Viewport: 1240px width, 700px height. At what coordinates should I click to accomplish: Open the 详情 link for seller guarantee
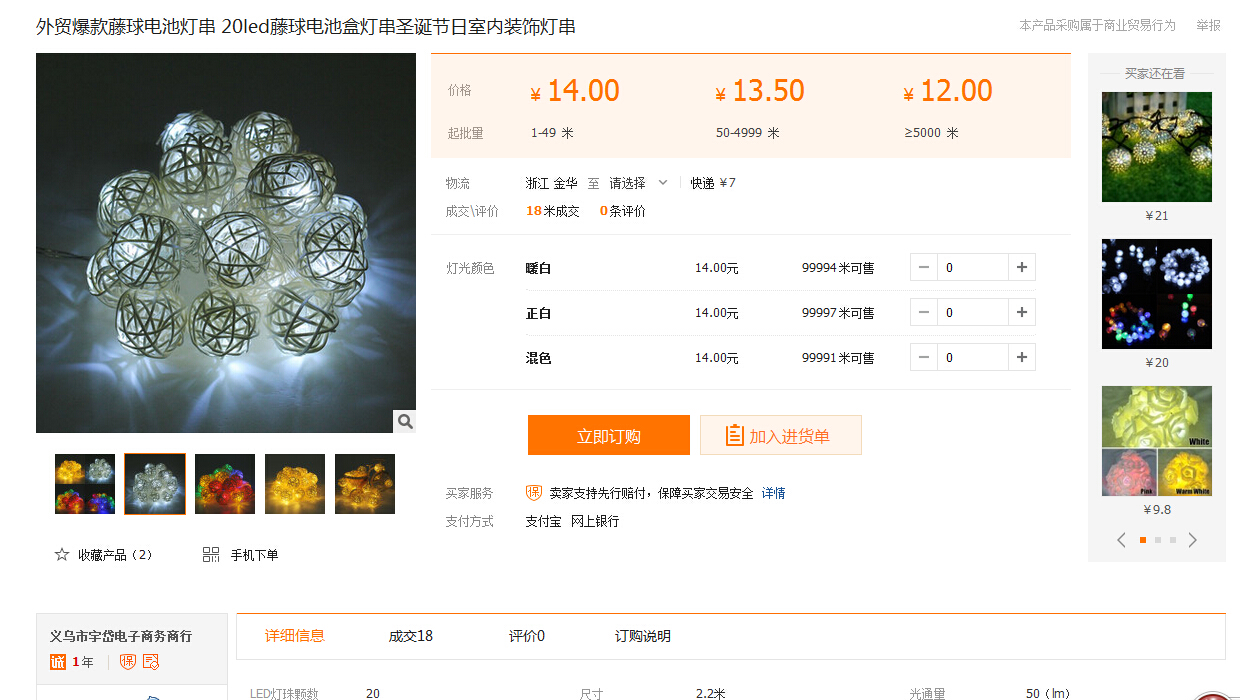point(773,493)
